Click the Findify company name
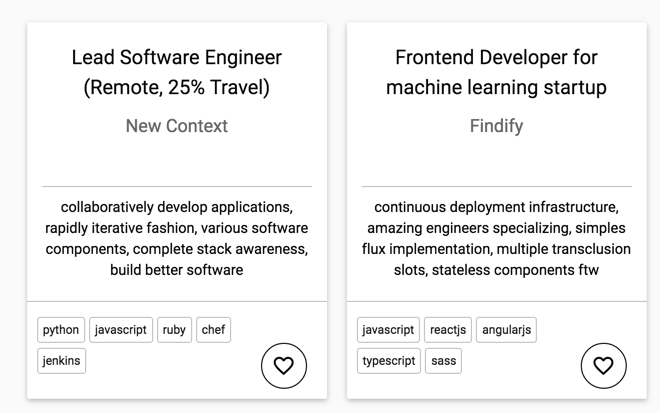Viewport: 660px width, 413px height. (x=496, y=126)
